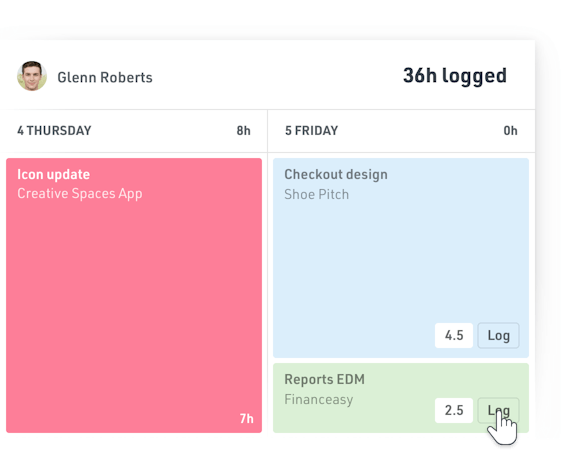Edit the 4.5 hours field
Viewport: 575px width, 451px height.
click(x=454, y=336)
